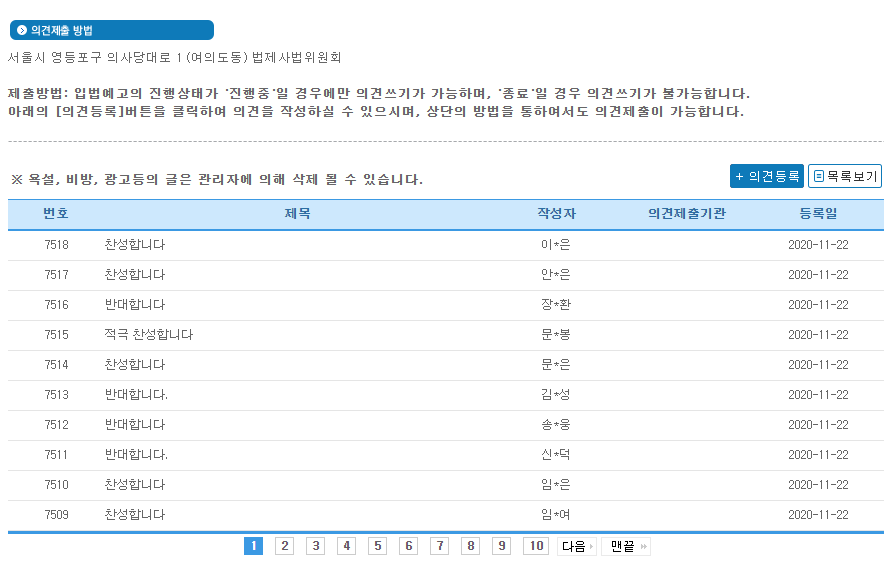The height and width of the screenshot is (569, 884).
Task: Click the 의견제출기관 column header
Action: 687,213
